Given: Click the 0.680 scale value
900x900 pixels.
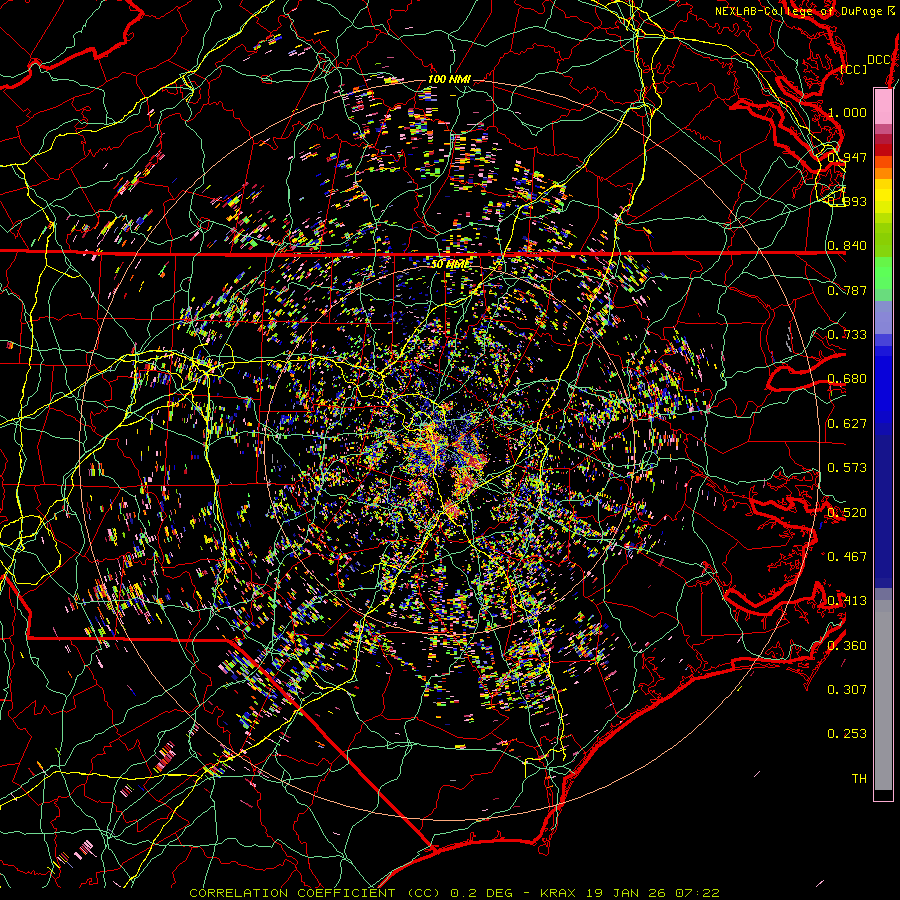Looking at the screenshot, I should [x=847, y=379].
